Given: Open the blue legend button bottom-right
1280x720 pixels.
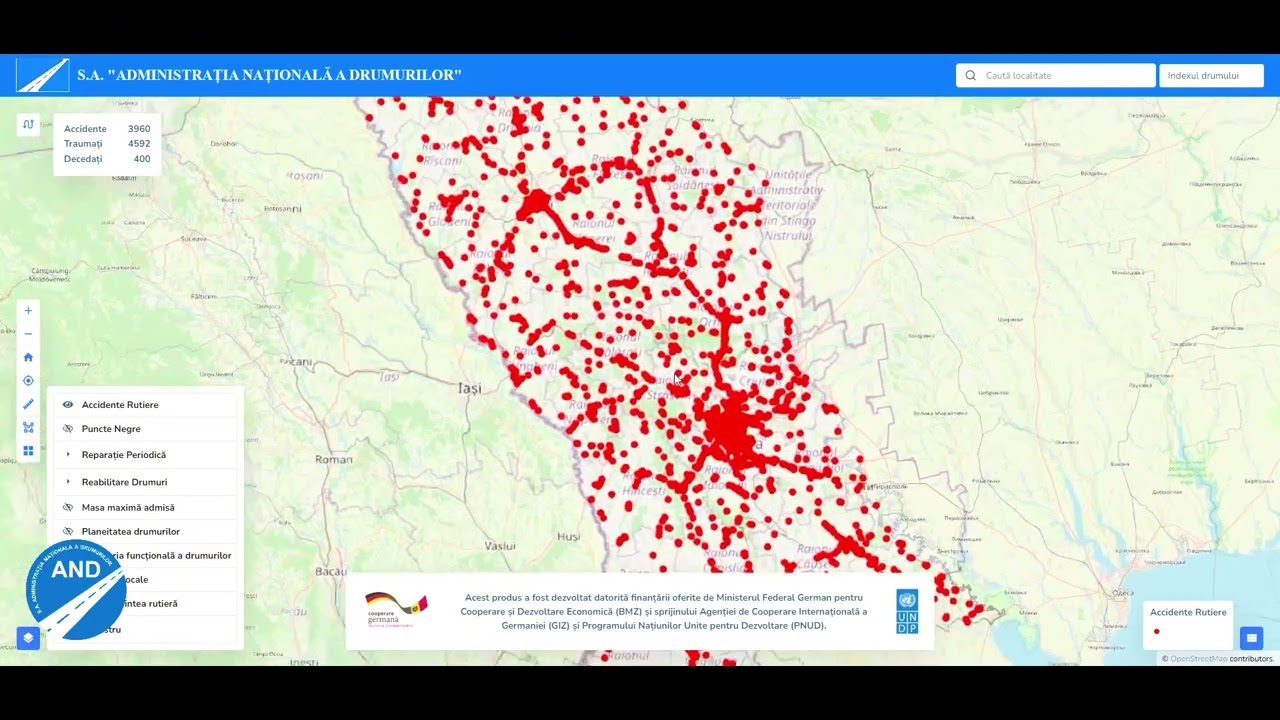Looking at the screenshot, I should (1251, 638).
